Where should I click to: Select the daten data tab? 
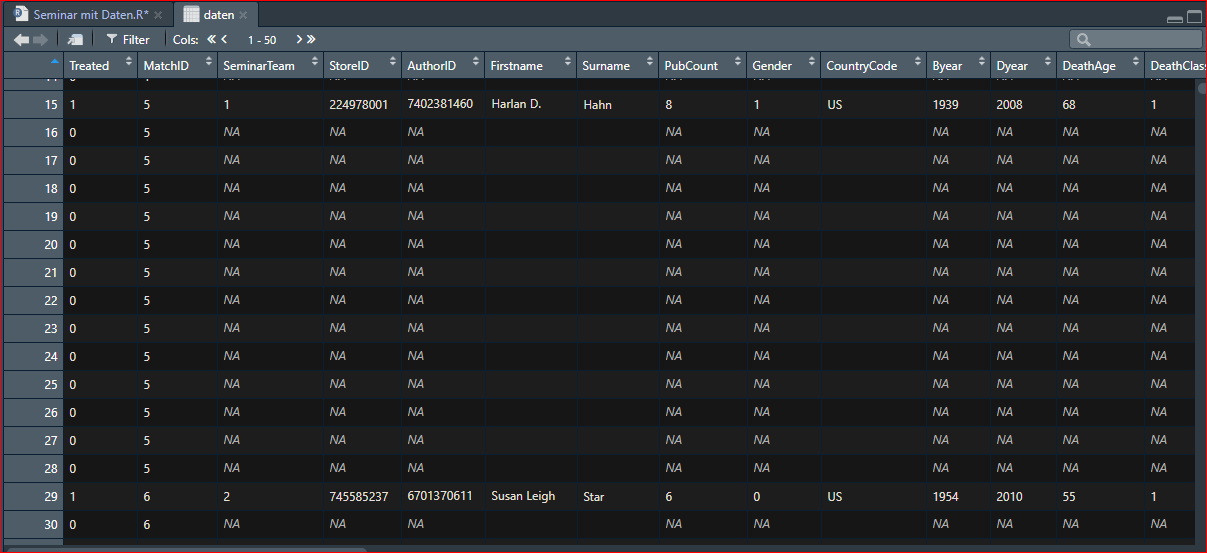[x=218, y=15]
